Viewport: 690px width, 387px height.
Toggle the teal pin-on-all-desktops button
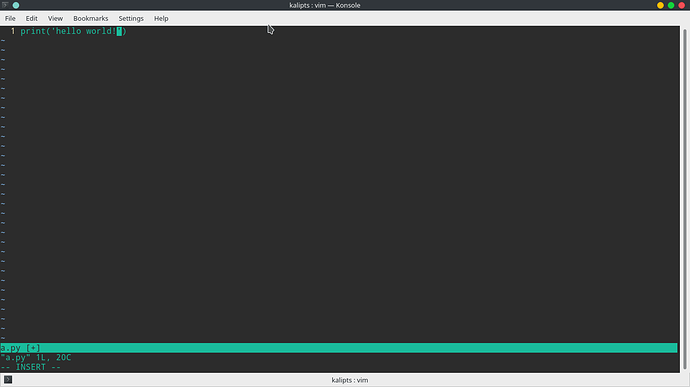(x=16, y=5)
